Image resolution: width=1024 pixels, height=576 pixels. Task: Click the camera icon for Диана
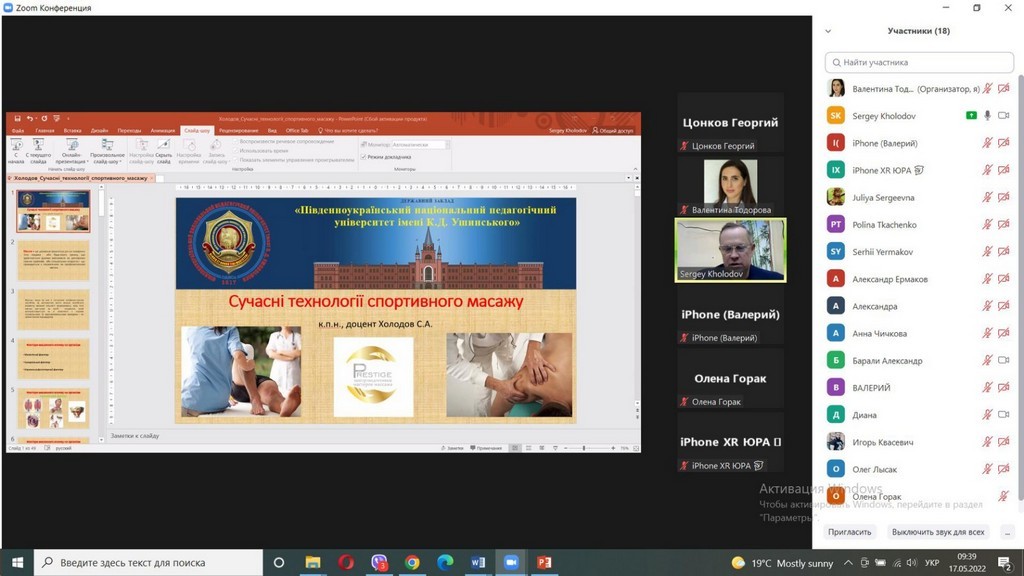(1004, 415)
